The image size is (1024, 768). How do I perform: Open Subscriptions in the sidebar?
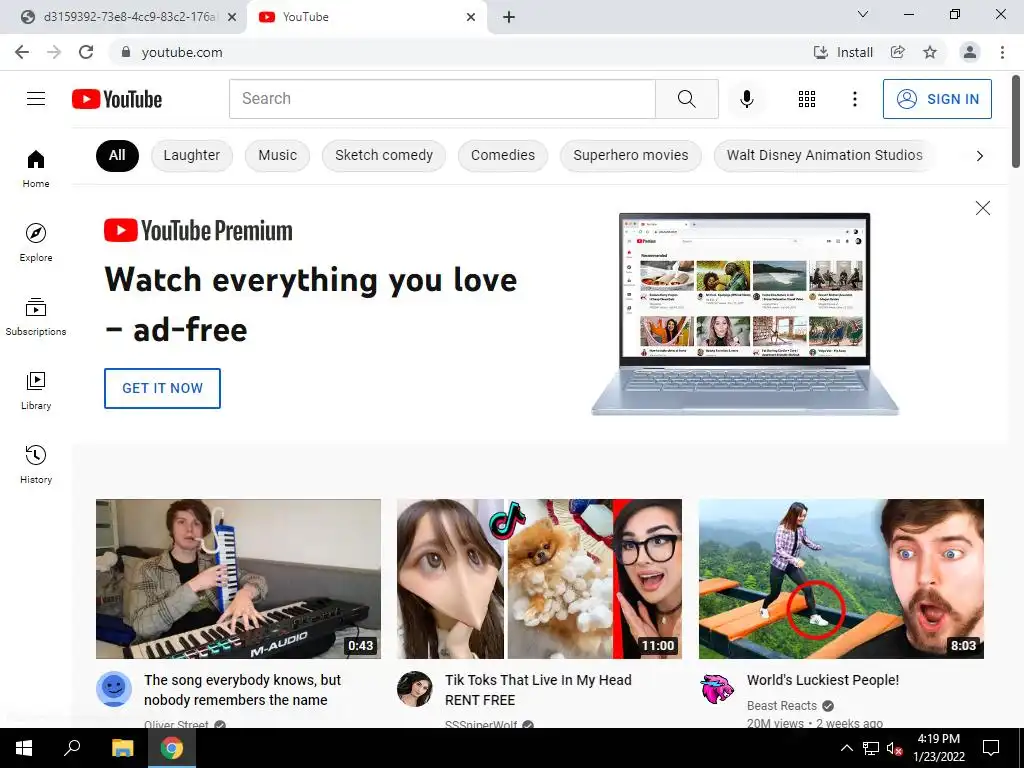pyautogui.click(x=36, y=317)
